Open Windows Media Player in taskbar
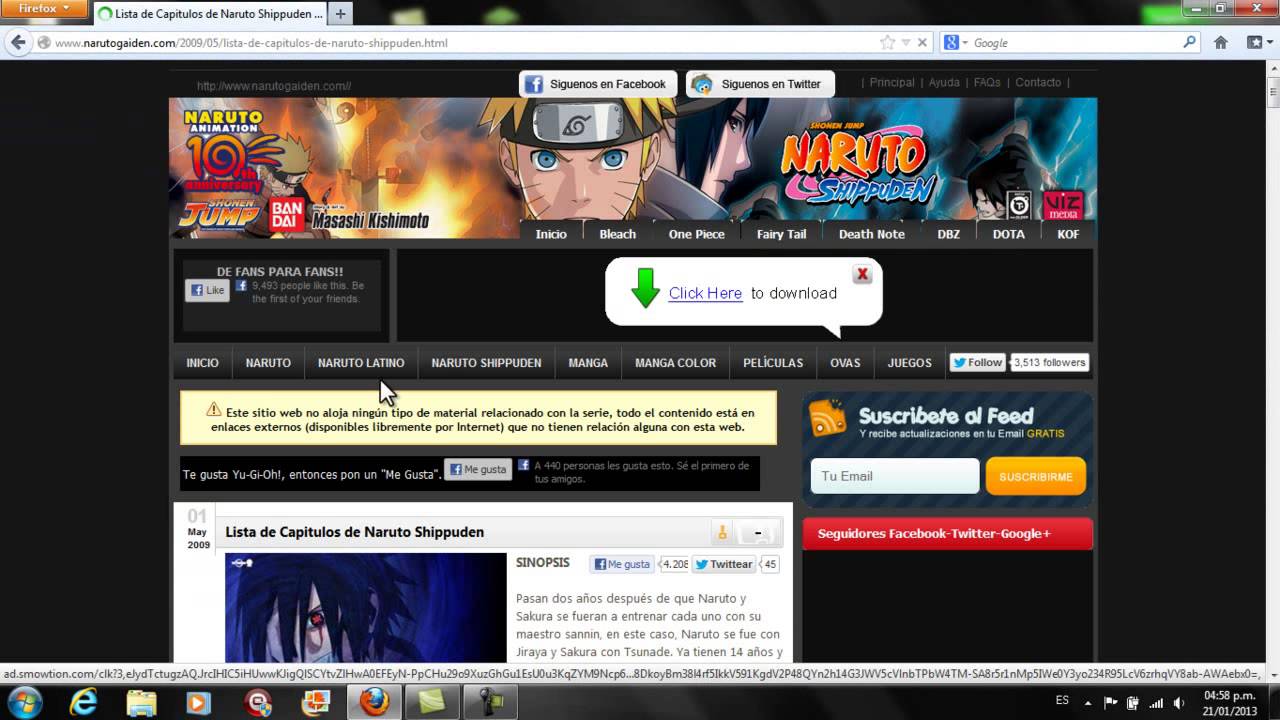The height and width of the screenshot is (720, 1280). coord(199,703)
